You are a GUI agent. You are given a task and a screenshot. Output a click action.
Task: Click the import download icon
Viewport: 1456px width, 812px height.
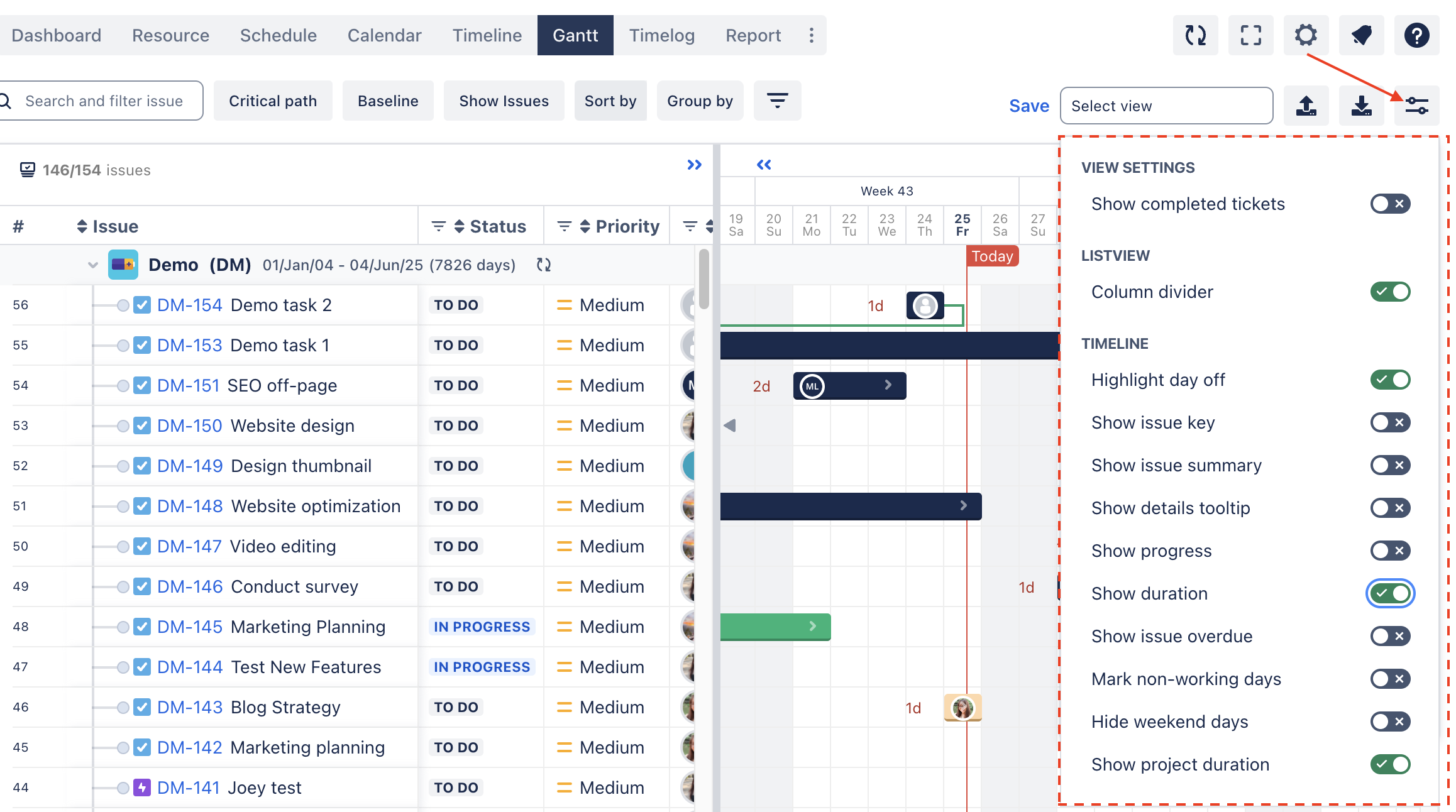(x=1361, y=106)
